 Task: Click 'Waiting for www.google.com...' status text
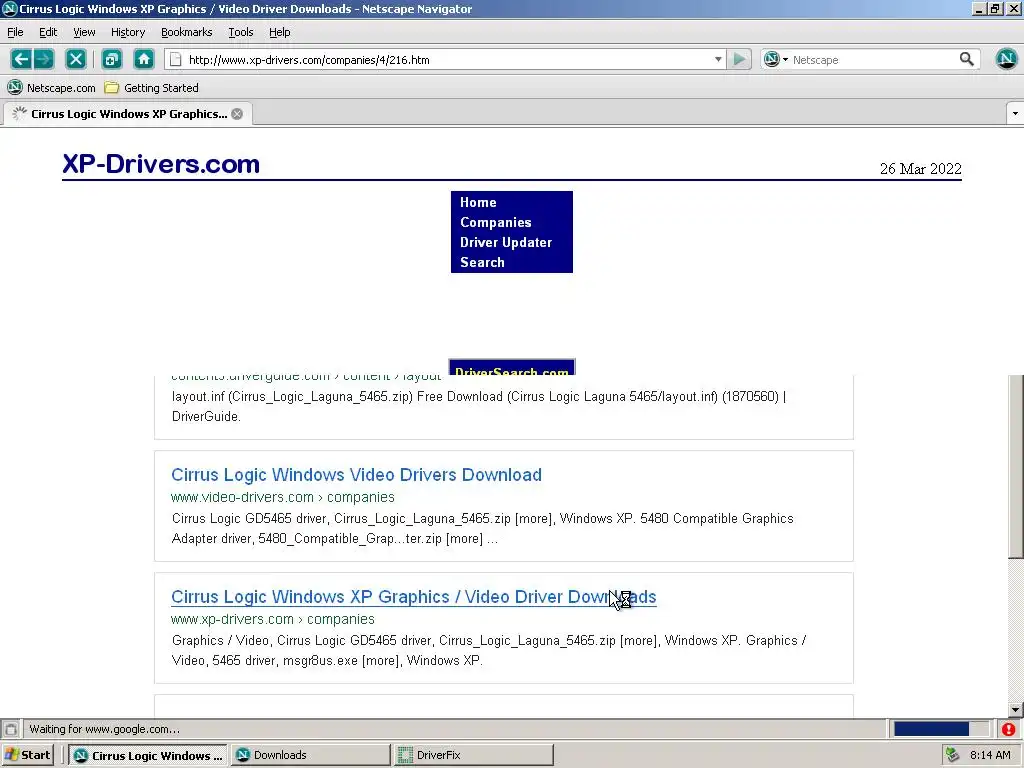coord(104,729)
